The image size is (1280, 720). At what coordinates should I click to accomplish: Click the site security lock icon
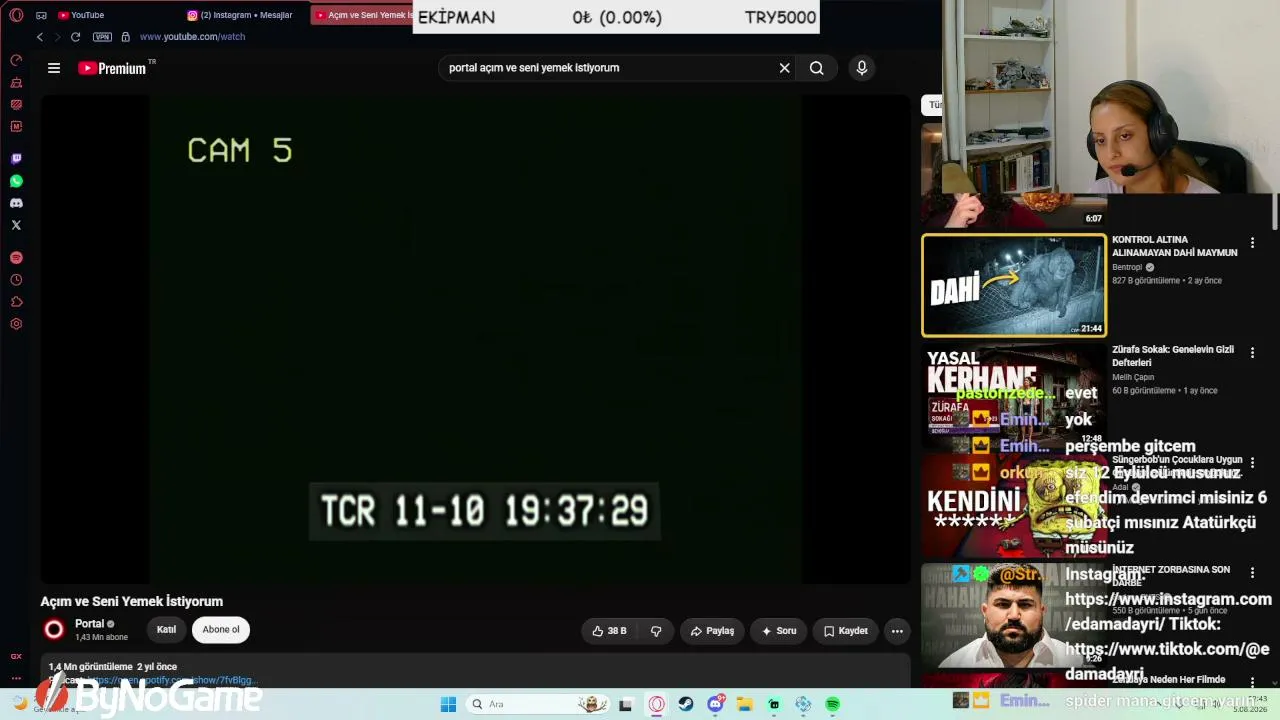[125, 37]
